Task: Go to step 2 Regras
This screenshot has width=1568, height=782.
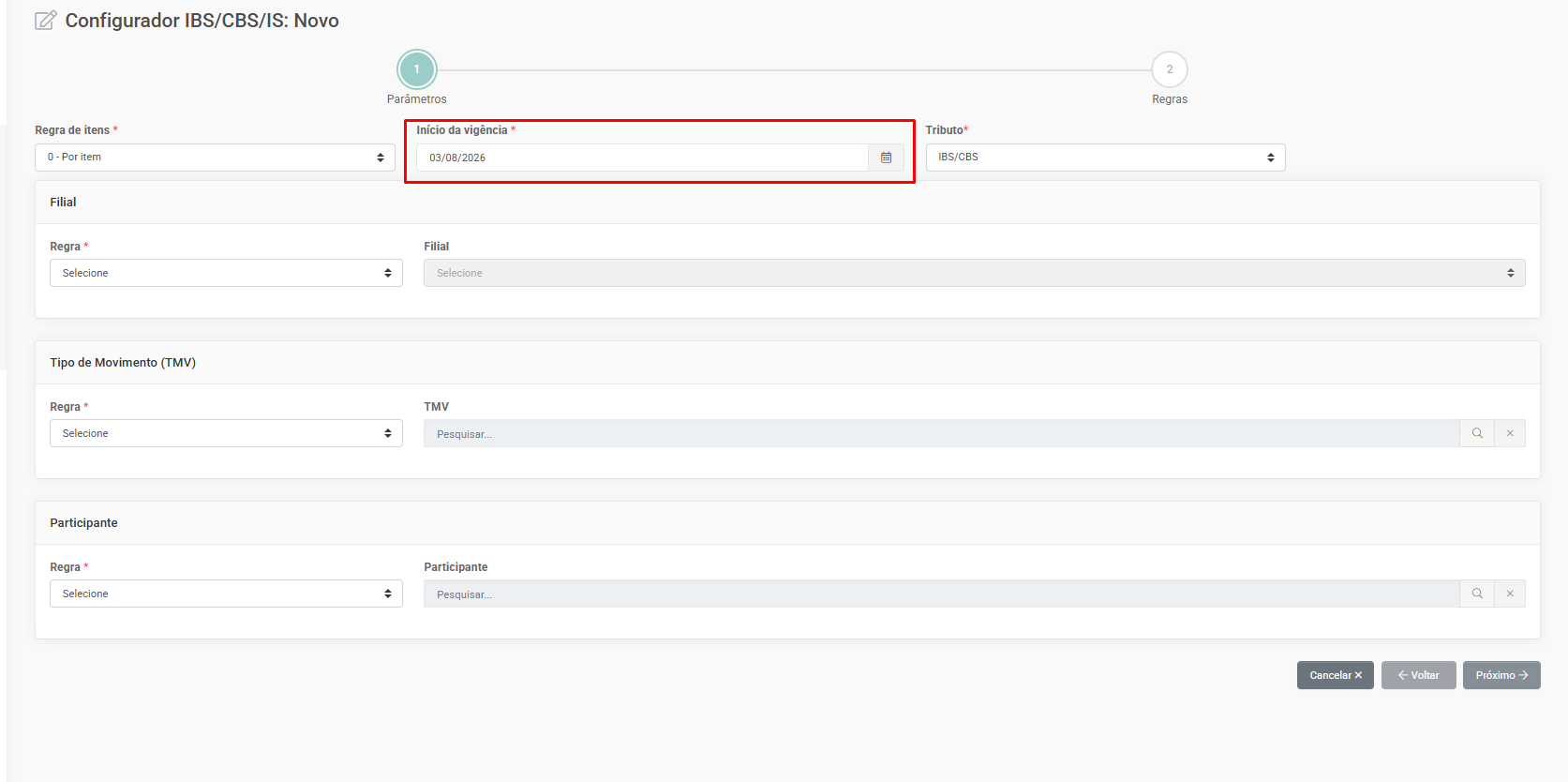Action: click(x=1170, y=69)
